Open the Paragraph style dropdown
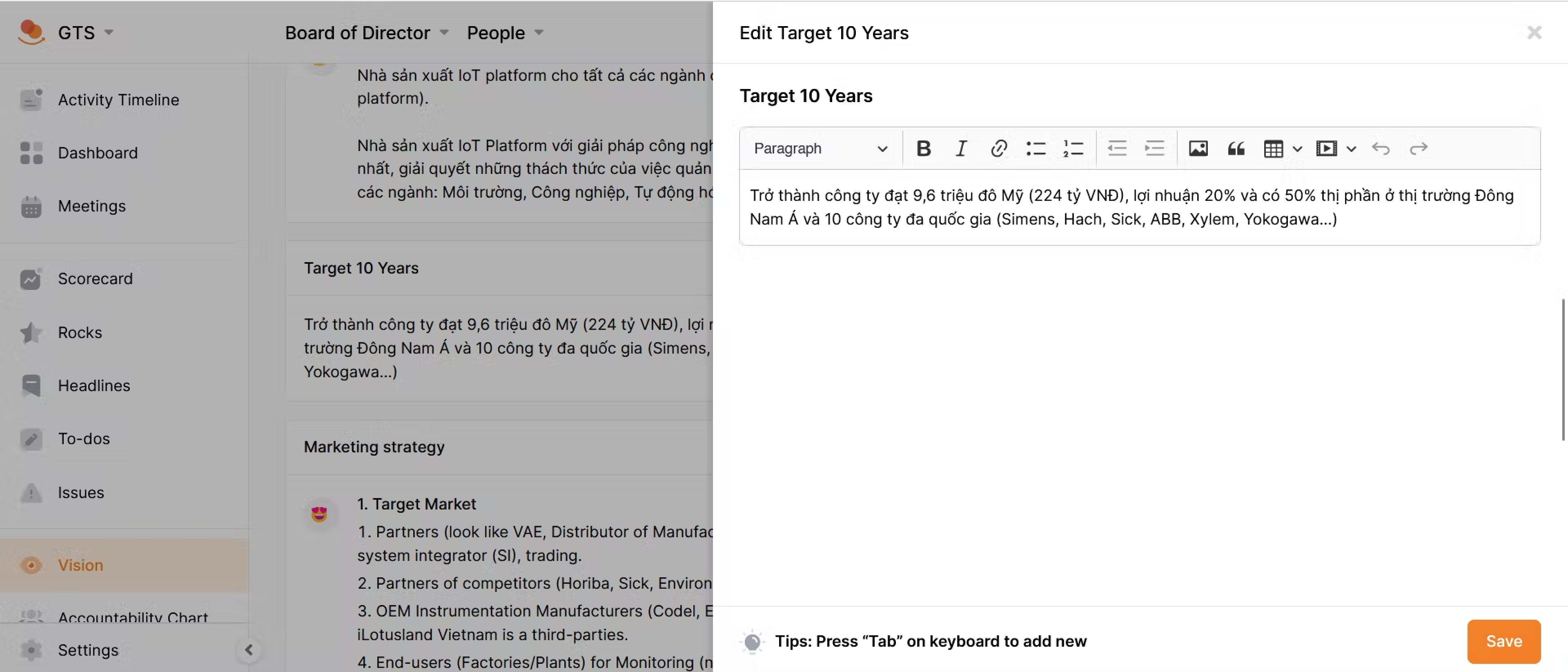1568x672 pixels. [819, 149]
